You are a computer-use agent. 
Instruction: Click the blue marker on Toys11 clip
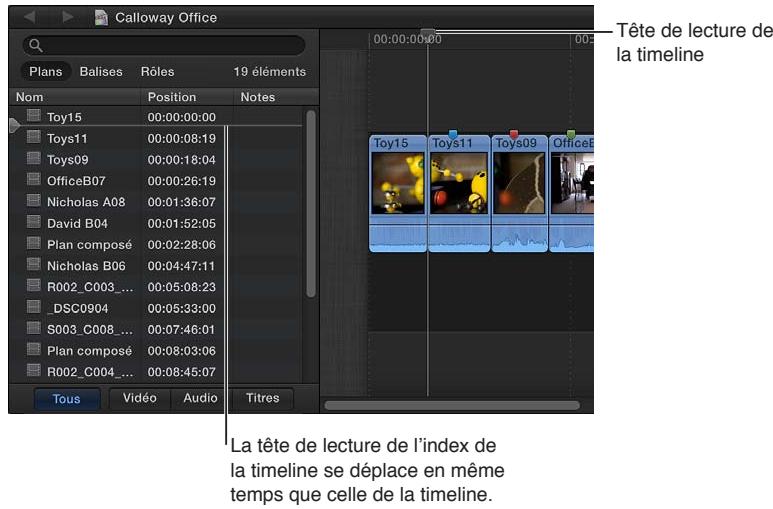[453, 133]
